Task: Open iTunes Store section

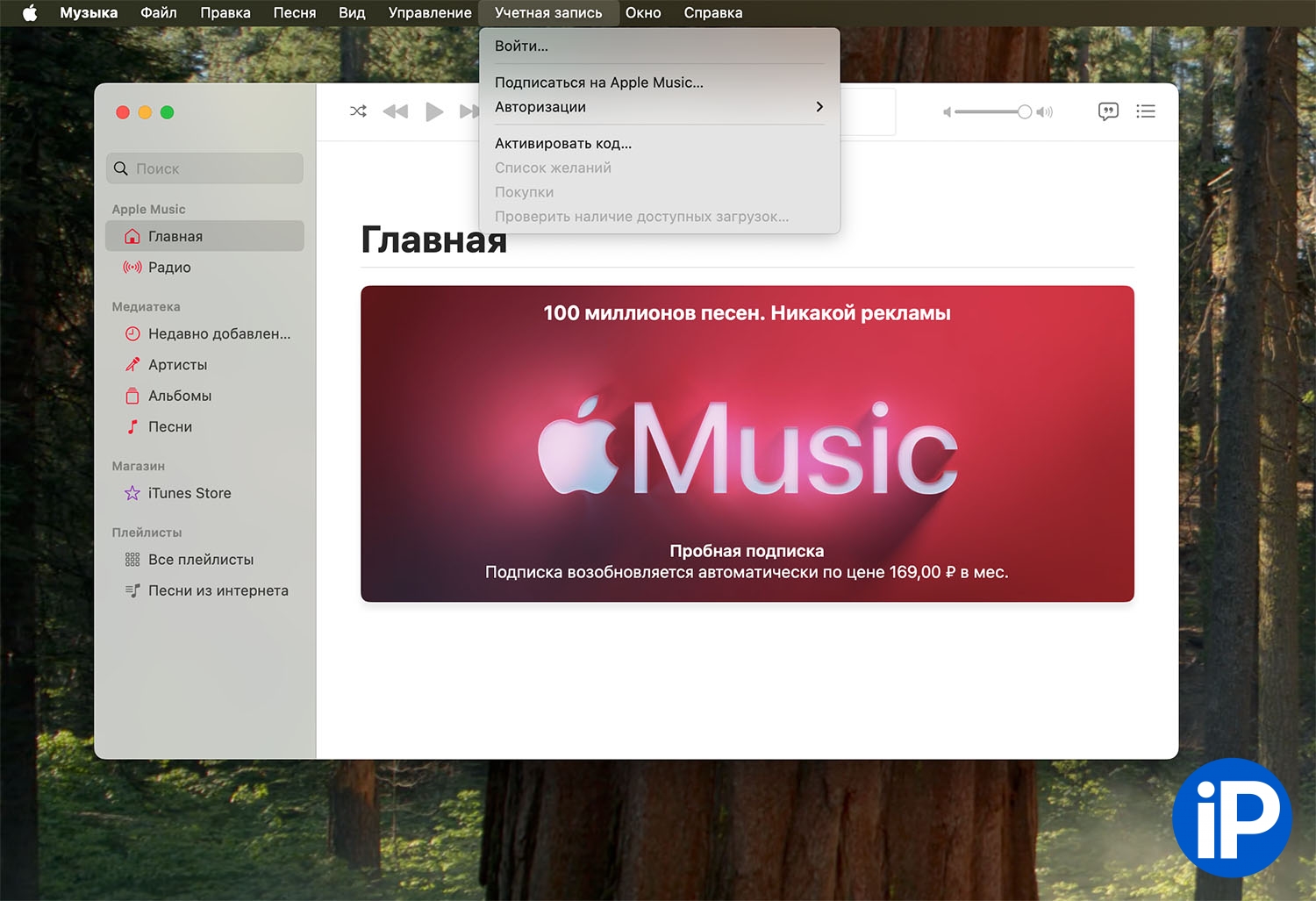Action: coord(205,493)
